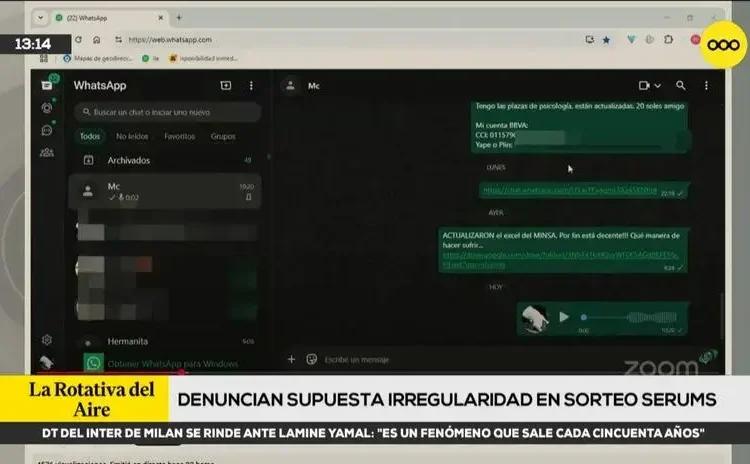Viewport: 750px width, 464px height.
Task: Expand the tab search dropdown
Action: tap(41, 18)
